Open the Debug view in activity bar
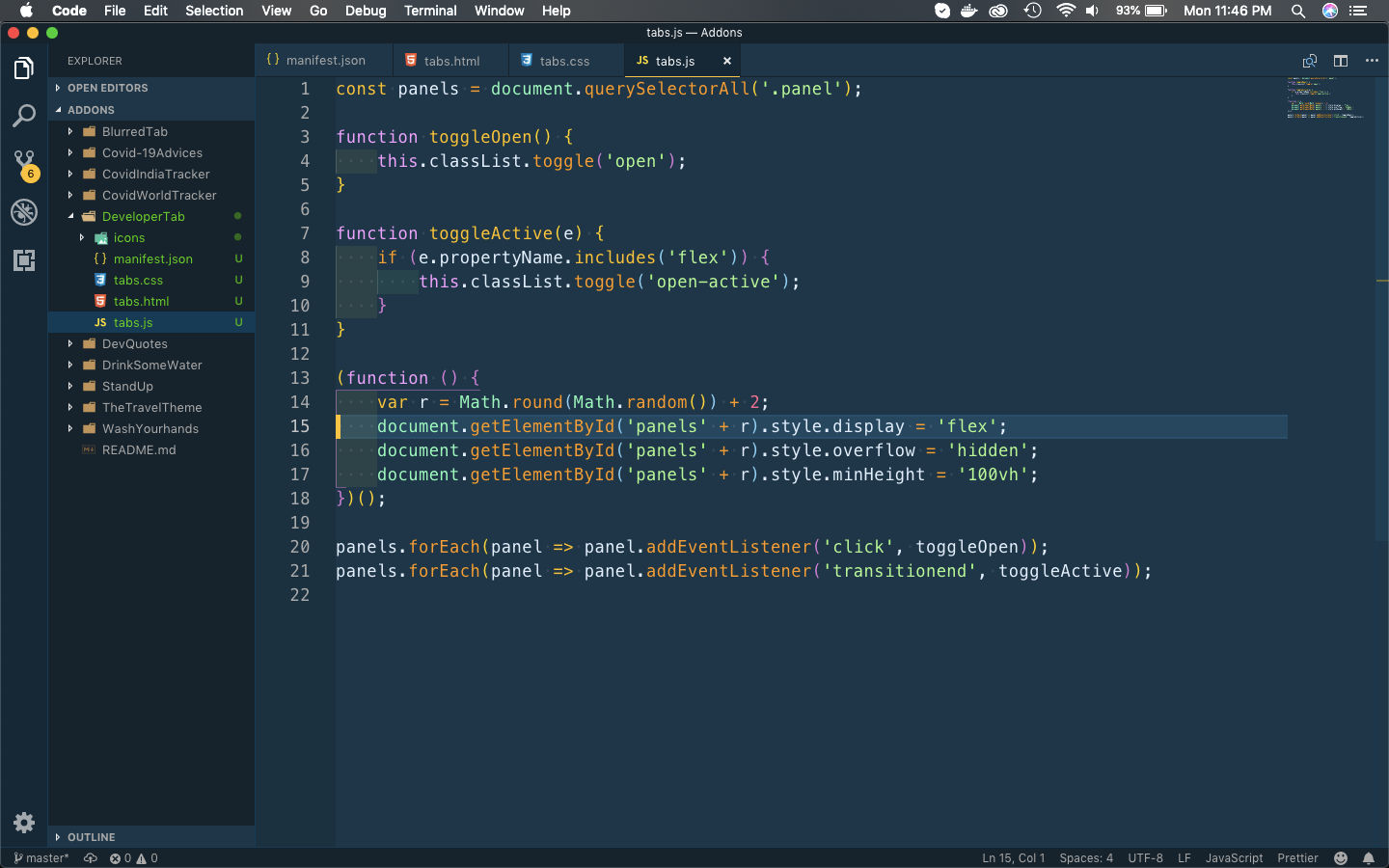 pyautogui.click(x=24, y=212)
